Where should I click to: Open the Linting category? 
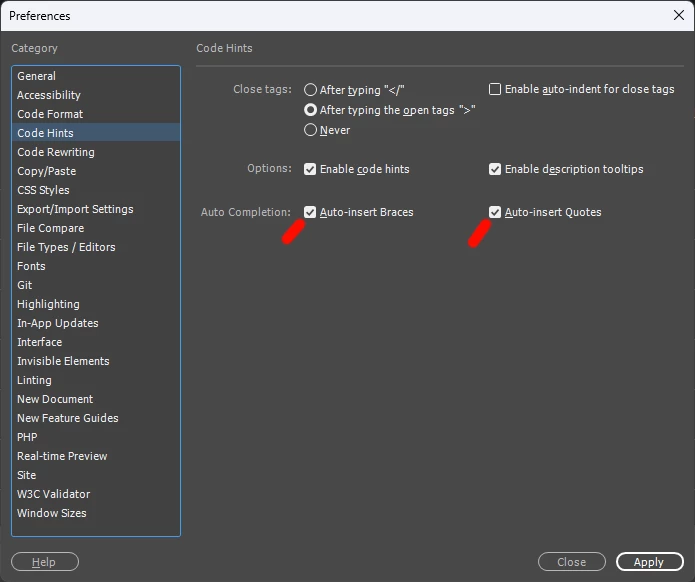click(x=96, y=380)
